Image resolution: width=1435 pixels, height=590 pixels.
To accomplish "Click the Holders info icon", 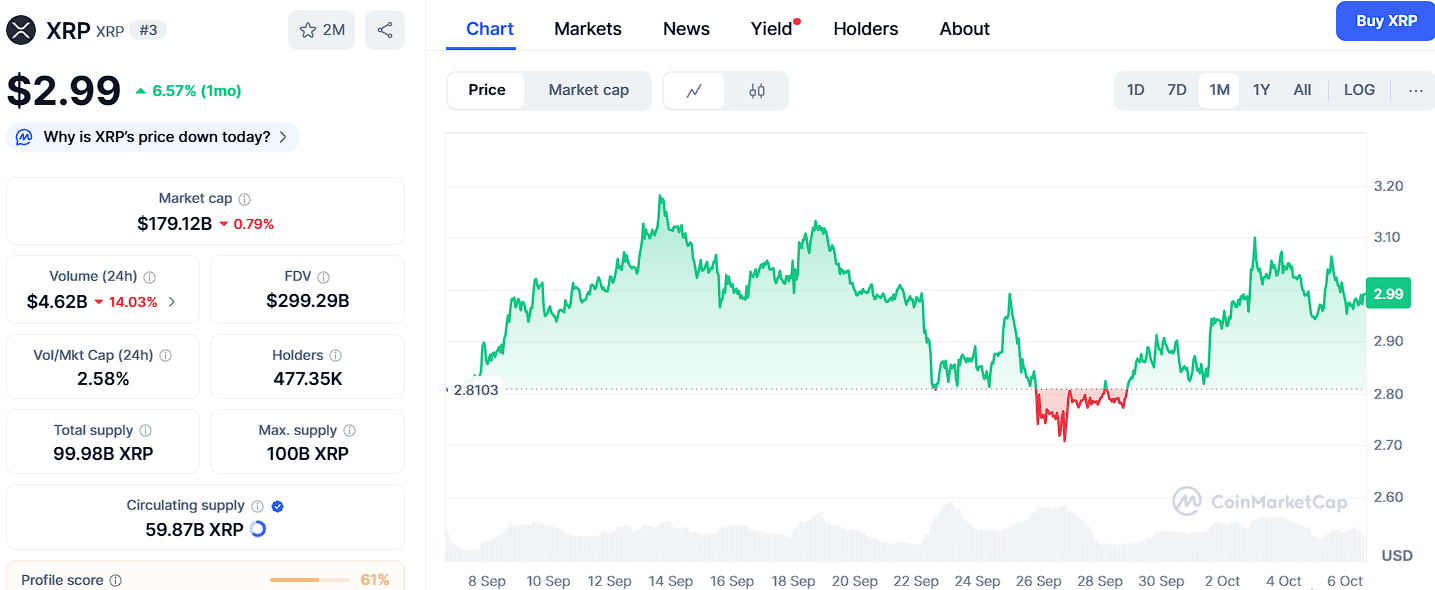I will tap(335, 356).
